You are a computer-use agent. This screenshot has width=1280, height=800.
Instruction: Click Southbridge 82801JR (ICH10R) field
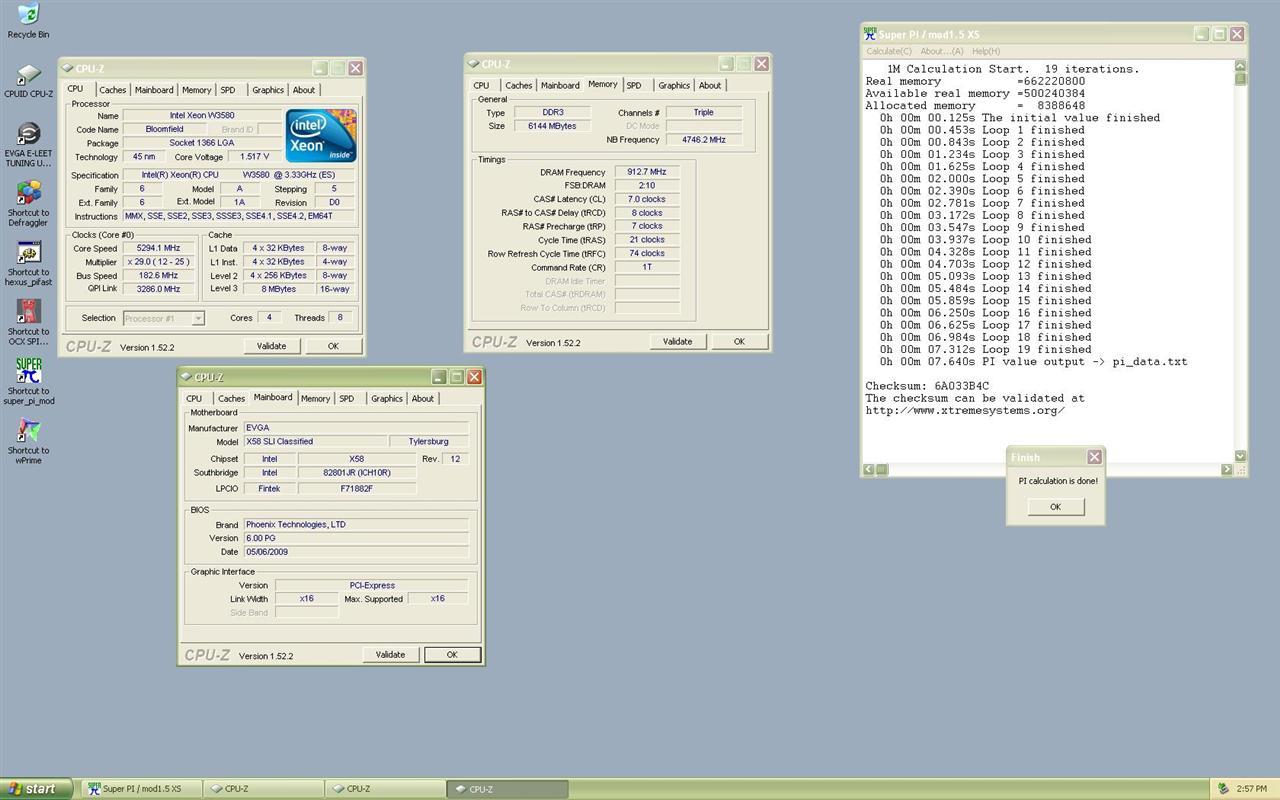[x=357, y=473]
